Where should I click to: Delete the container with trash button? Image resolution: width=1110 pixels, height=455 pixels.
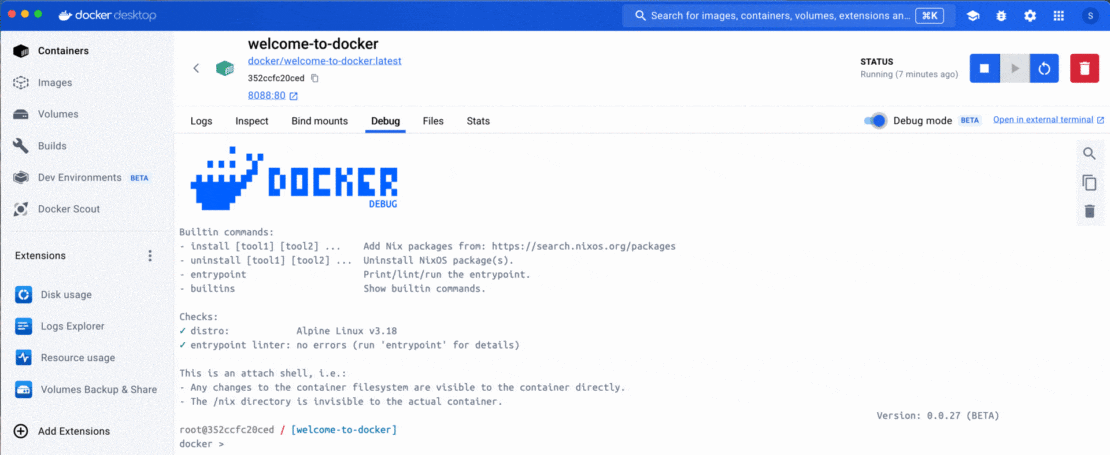pyautogui.click(x=1085, y=69)
